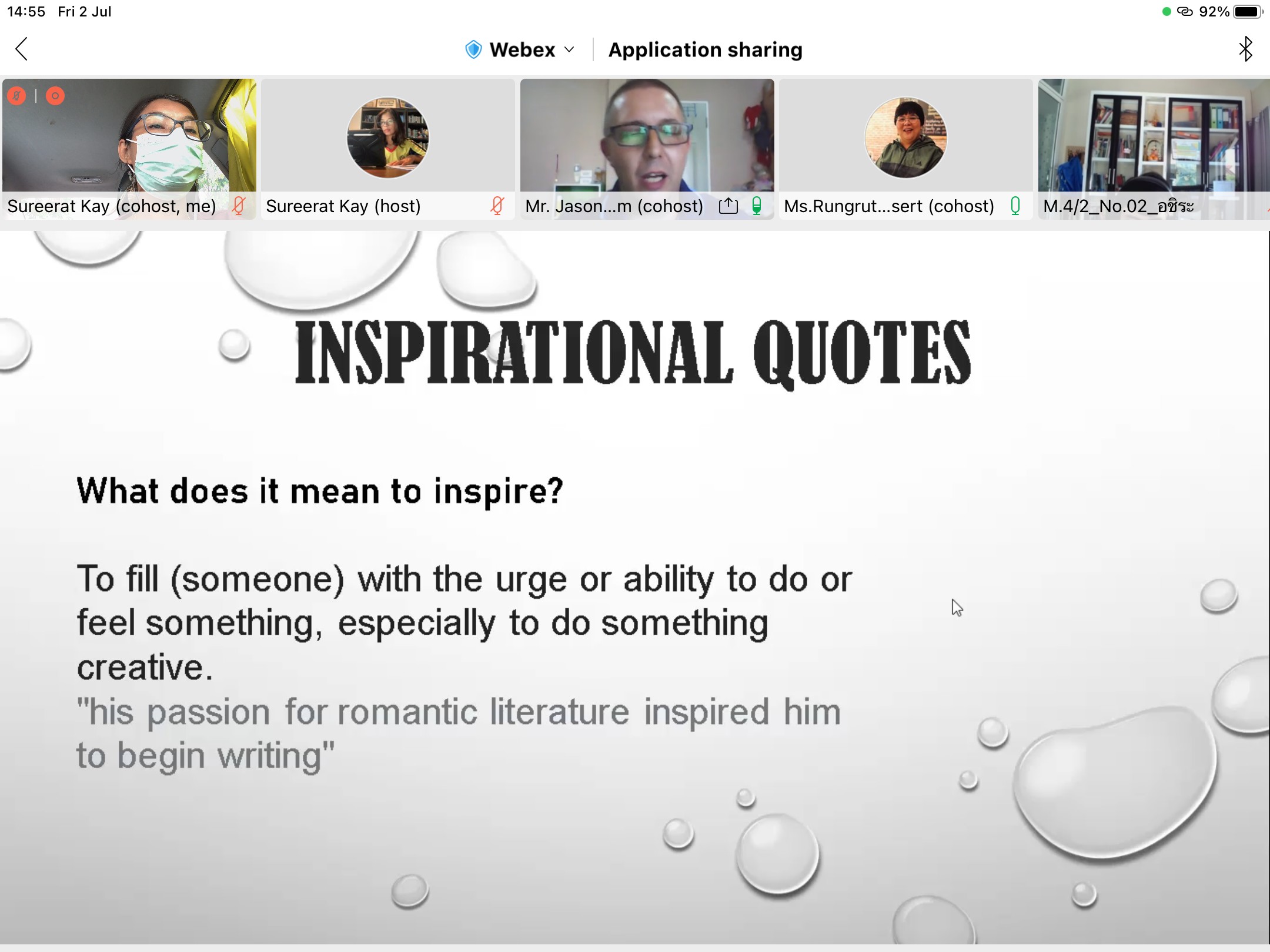Tap the Webex label in header
This screenshot has width=1270, height=952.
(522, 50)
